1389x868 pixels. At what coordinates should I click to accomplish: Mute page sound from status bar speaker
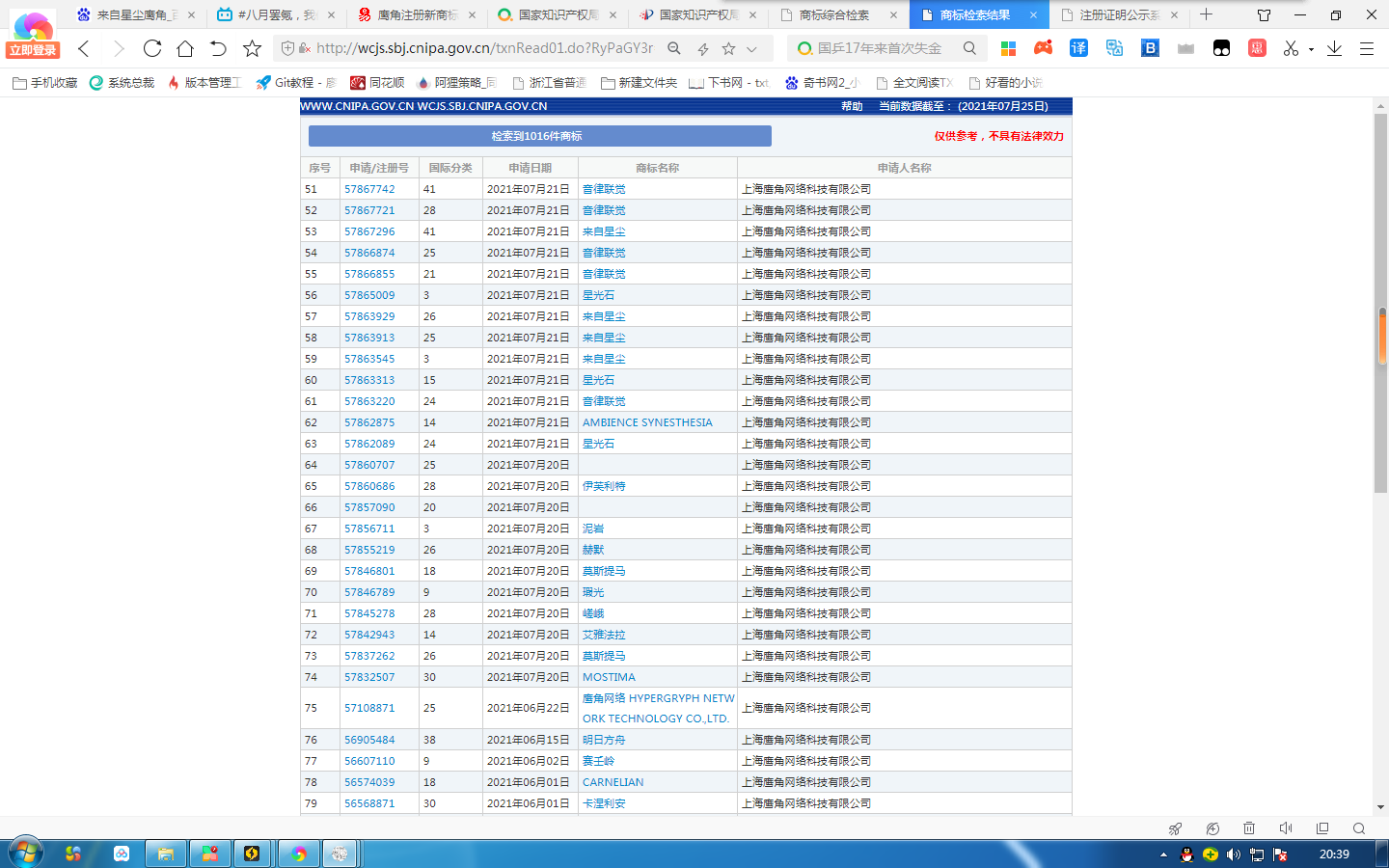[x=1286, y=828]
